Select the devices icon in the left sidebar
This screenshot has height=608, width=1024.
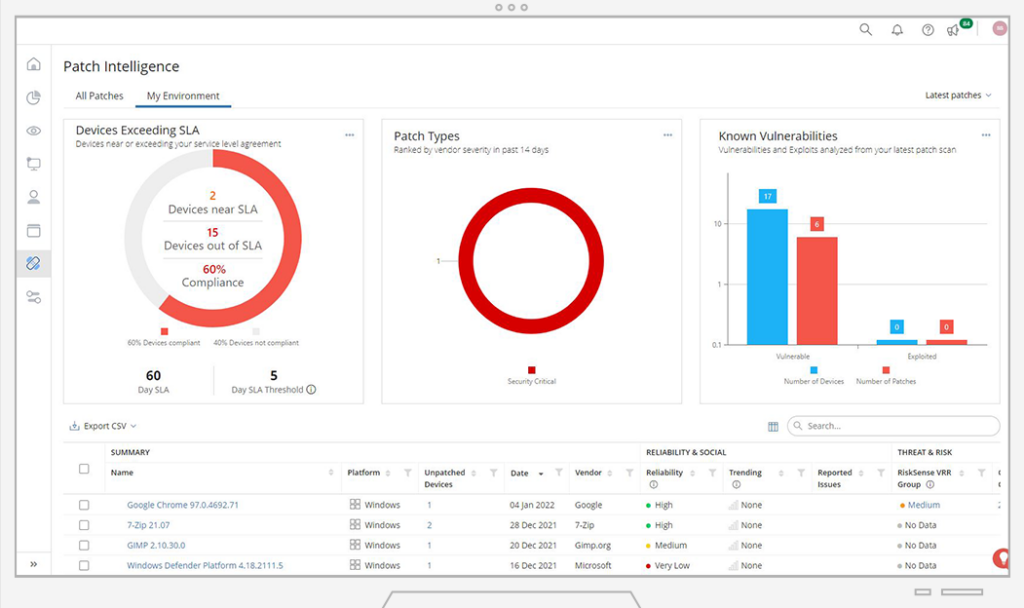click(x=34, y=163)
